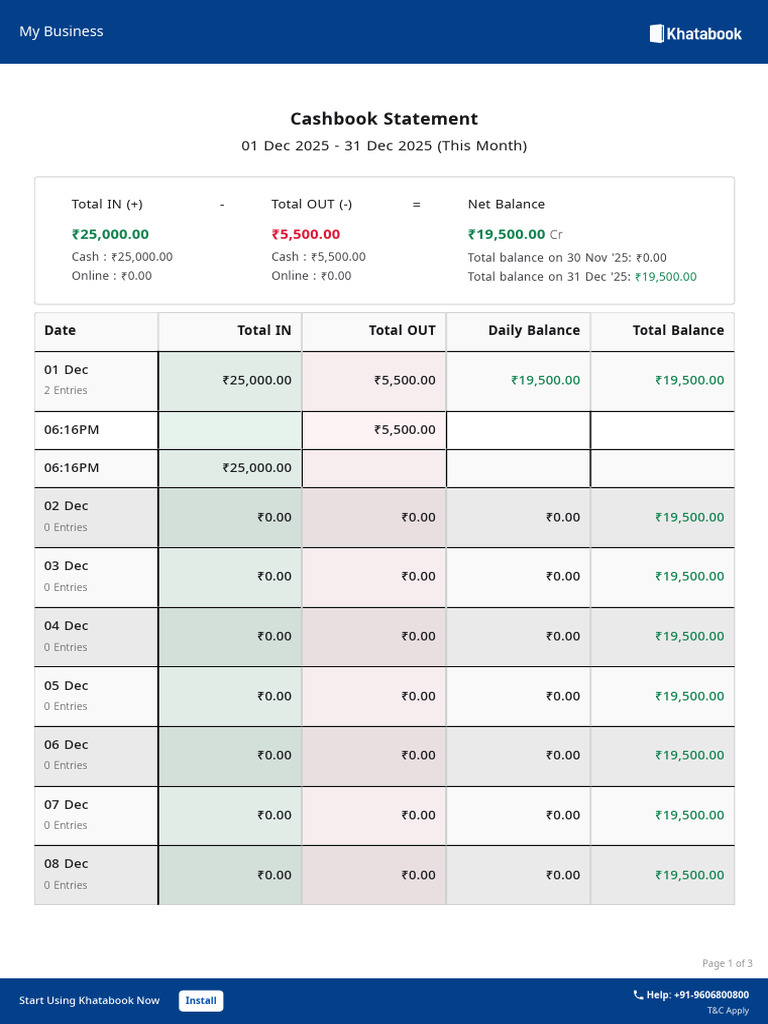Select the 05 Dec date cell

point(96,697)
